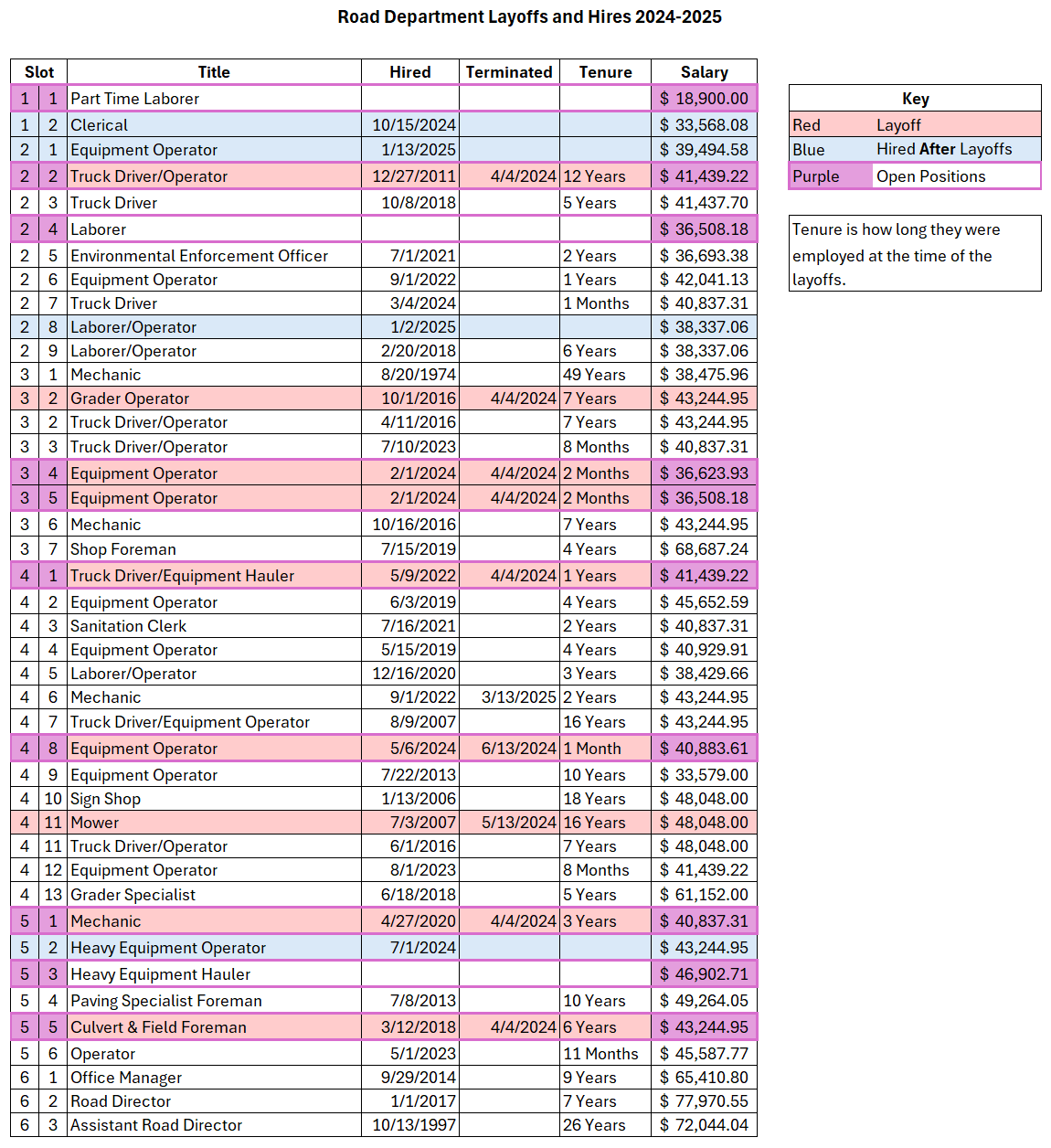Click salary $ 33,568.08
1051x1148 pixels.
click(704, 125)
